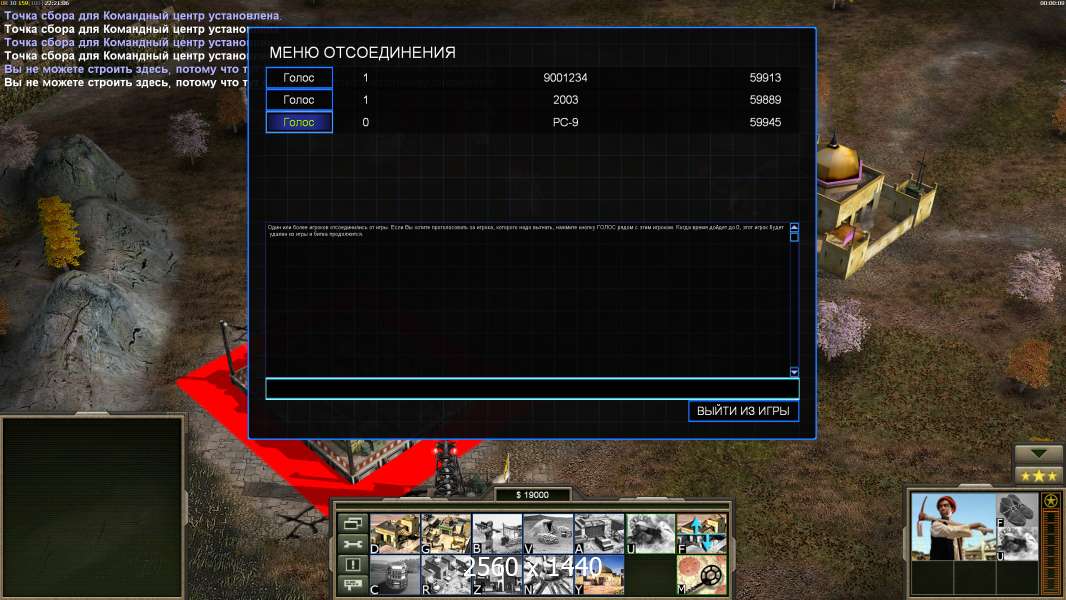Select the build icon with hotkey Y
Viewport: 1066px width, 600px height.
(x=599, y=575)
